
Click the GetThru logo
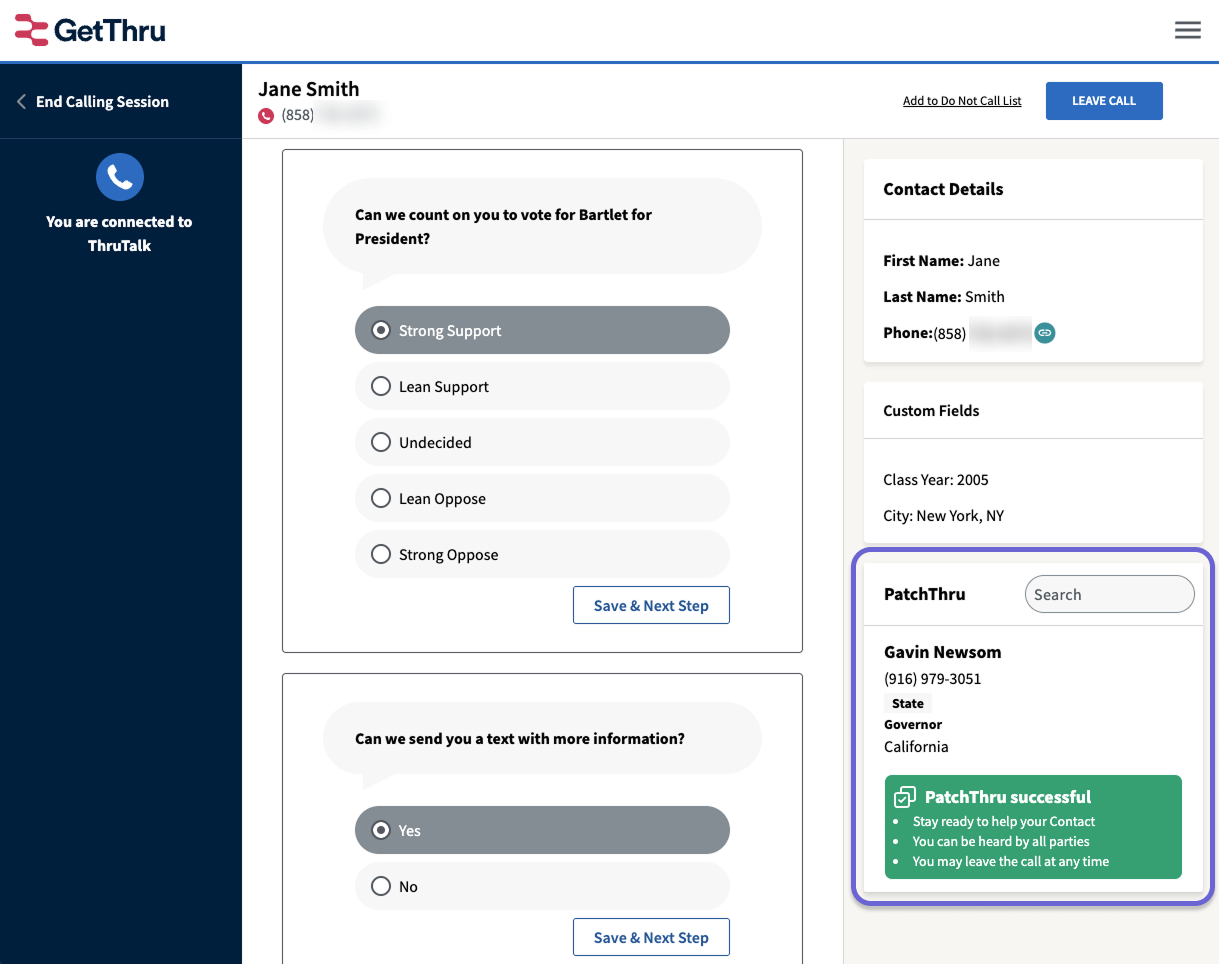click(90, 30)
